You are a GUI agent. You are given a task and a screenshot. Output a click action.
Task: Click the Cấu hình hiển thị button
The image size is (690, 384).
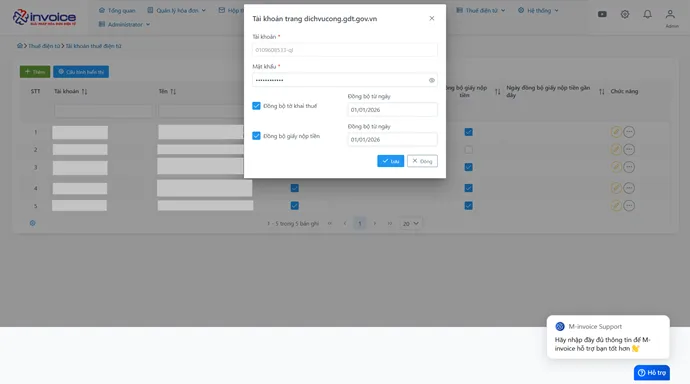(x=81, y=72)
